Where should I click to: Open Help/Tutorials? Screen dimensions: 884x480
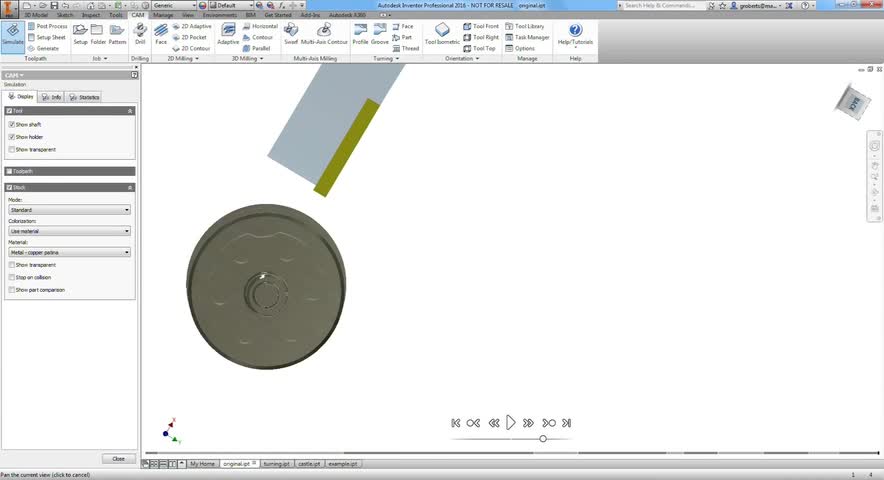pos(575,34)
